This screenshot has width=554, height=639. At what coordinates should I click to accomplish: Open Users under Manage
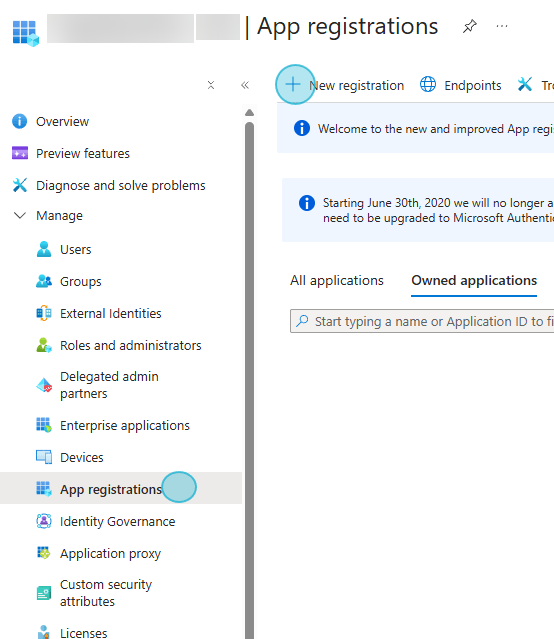coord(75,249)
